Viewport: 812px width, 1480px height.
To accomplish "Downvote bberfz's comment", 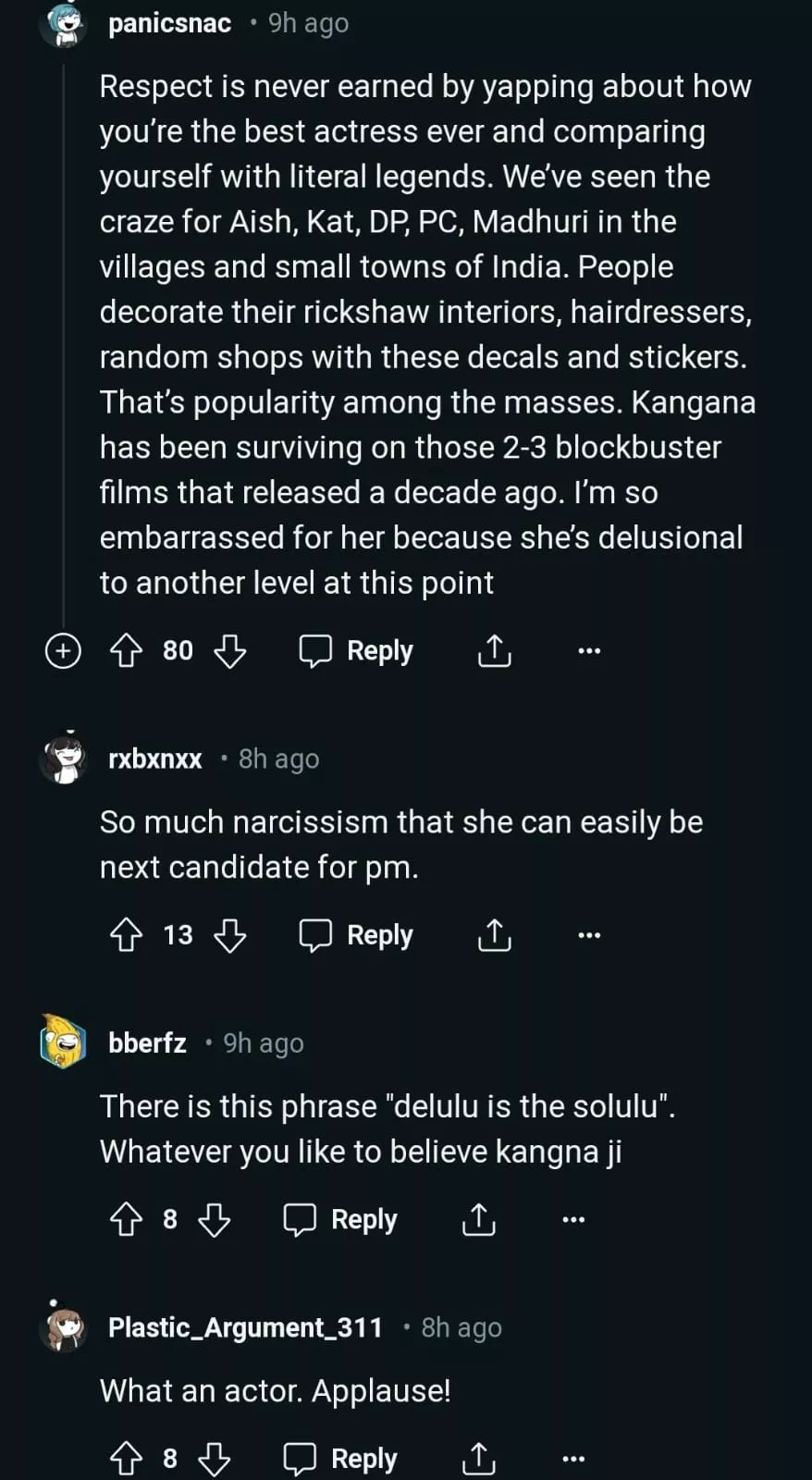I will [214, 1219].
